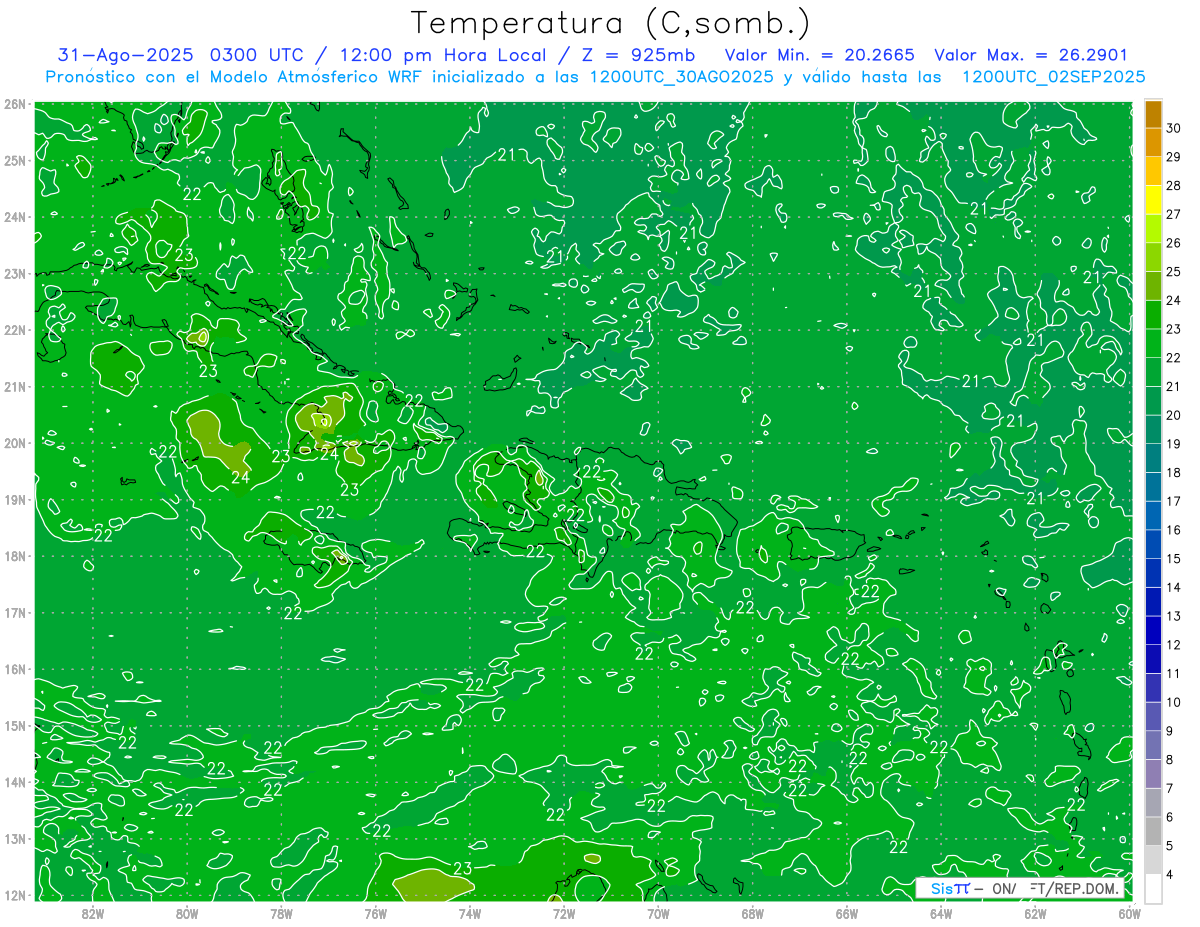The width and height of the screenshot is (1200, 927).
Task: Click the '60W' longitude axis label
Action: 1130,913
